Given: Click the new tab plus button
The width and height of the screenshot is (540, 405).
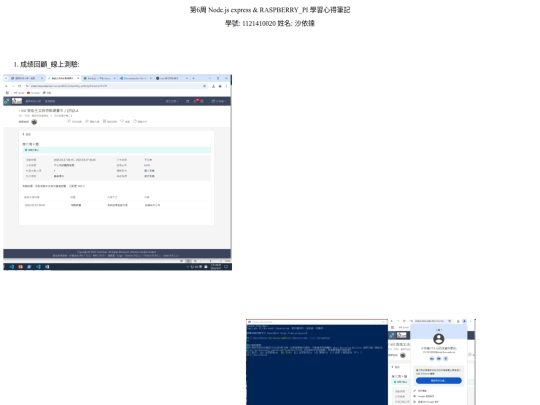Looking at the screenshot, I should 194,79.
